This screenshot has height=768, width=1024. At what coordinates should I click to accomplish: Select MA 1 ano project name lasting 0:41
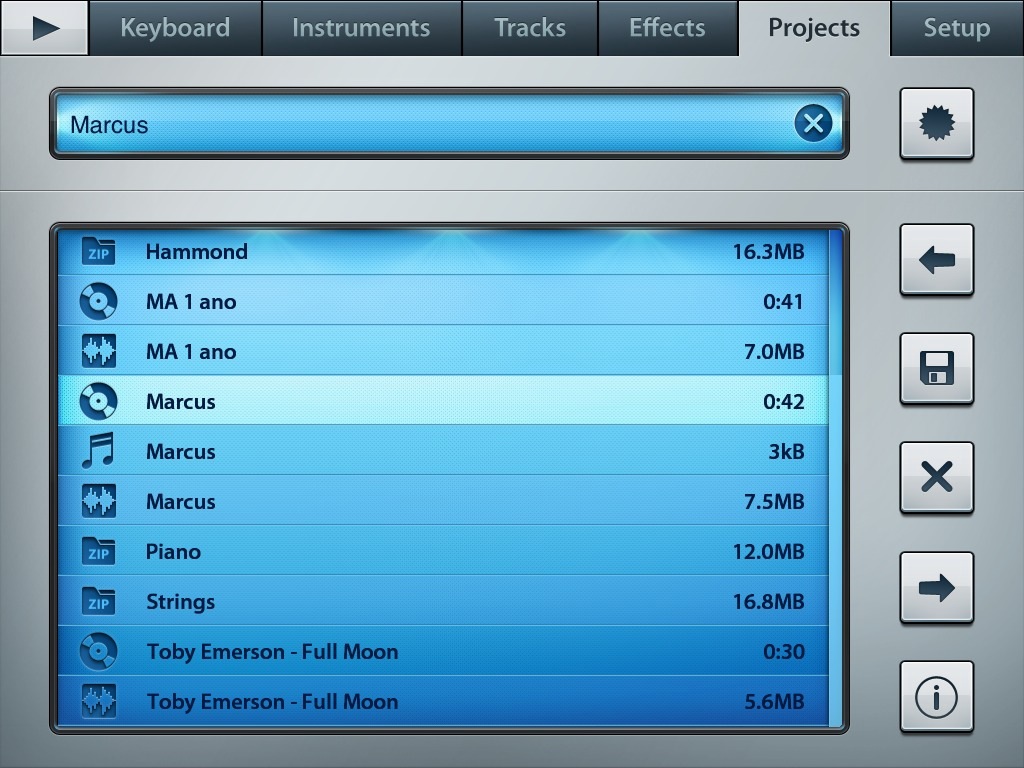click(191, 302)
